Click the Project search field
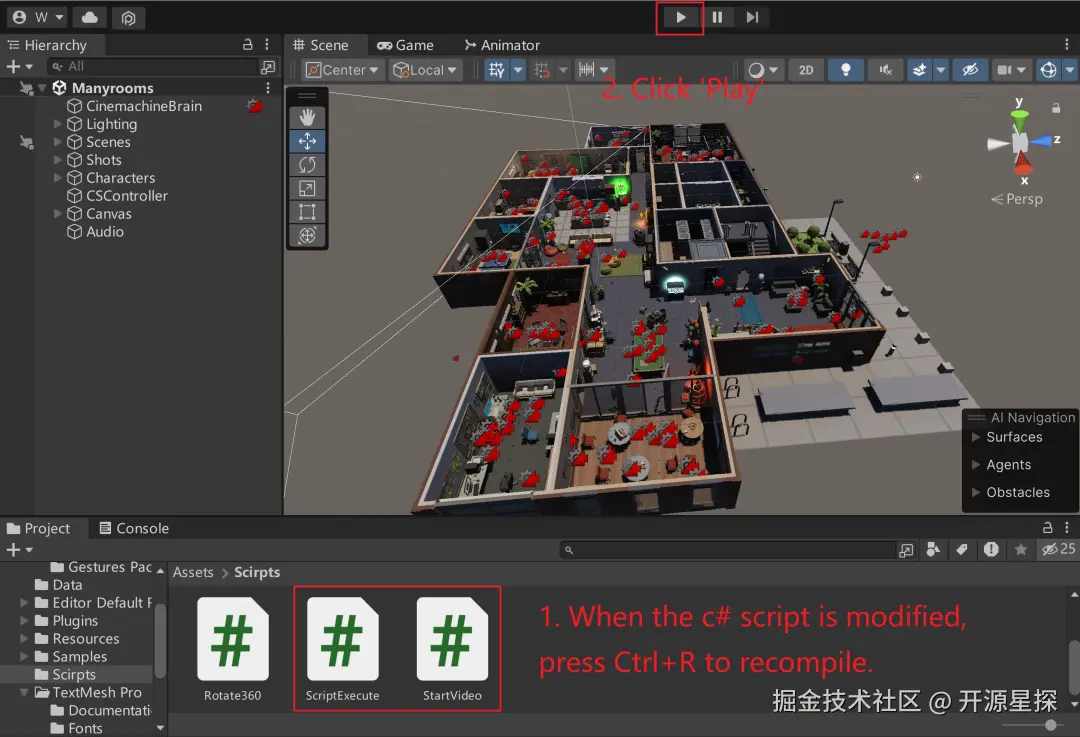1080x737 pixels. tap(727, 550)
